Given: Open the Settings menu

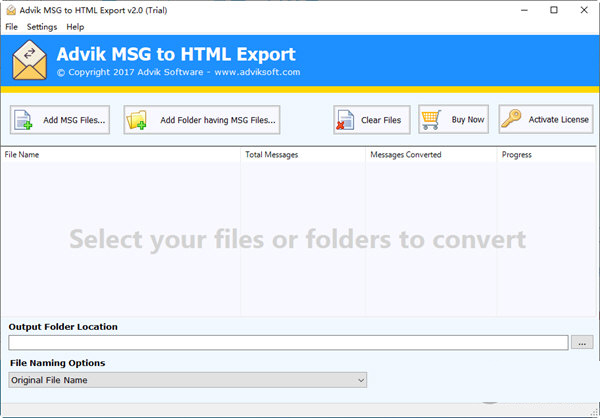Looking at the screenshot, I should coord(42,27).
